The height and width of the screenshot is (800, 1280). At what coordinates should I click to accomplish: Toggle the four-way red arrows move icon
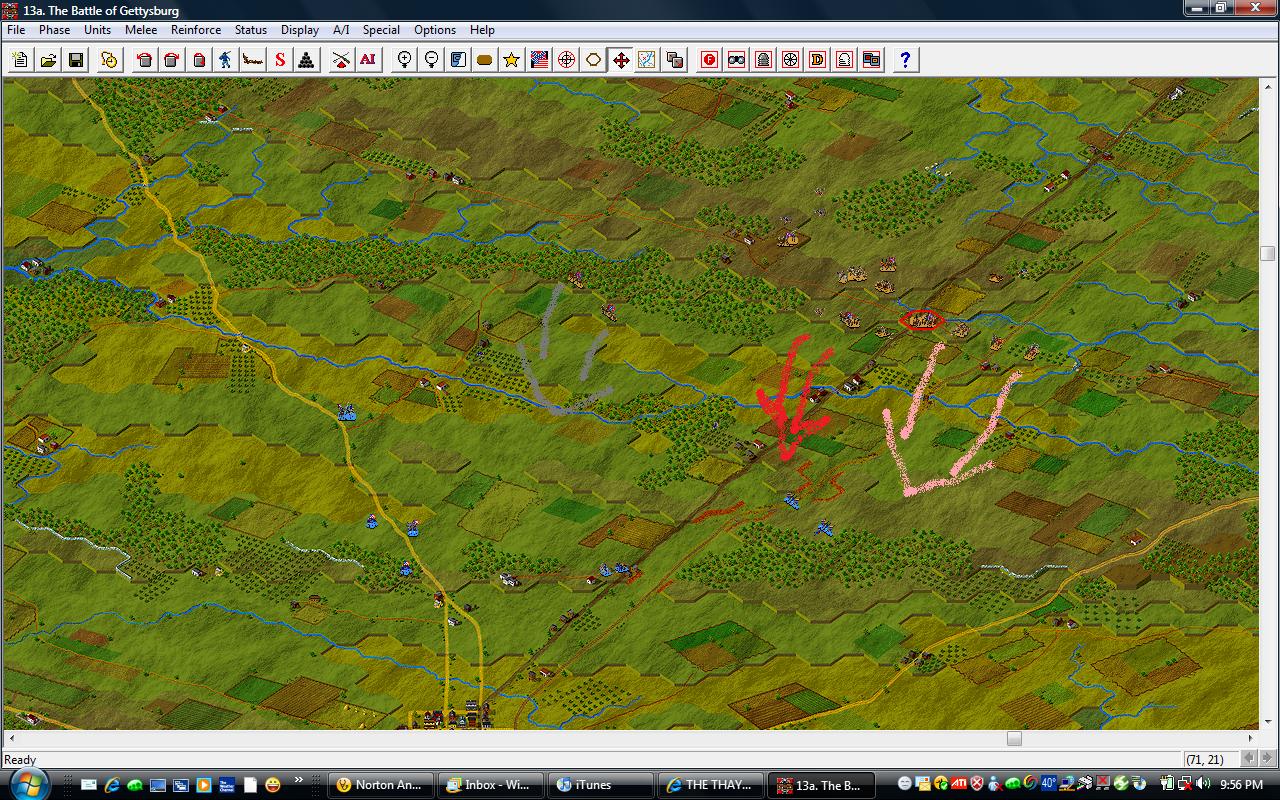click(621, 60)
